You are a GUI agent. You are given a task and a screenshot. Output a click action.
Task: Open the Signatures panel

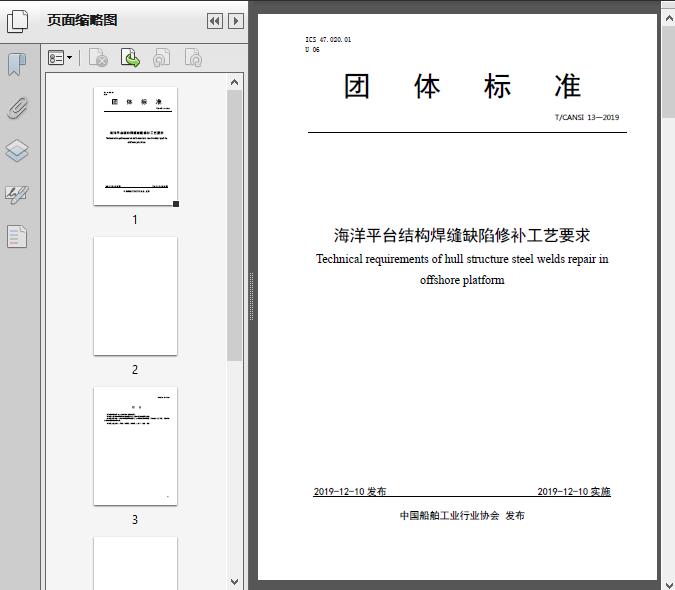coord(17,194)
